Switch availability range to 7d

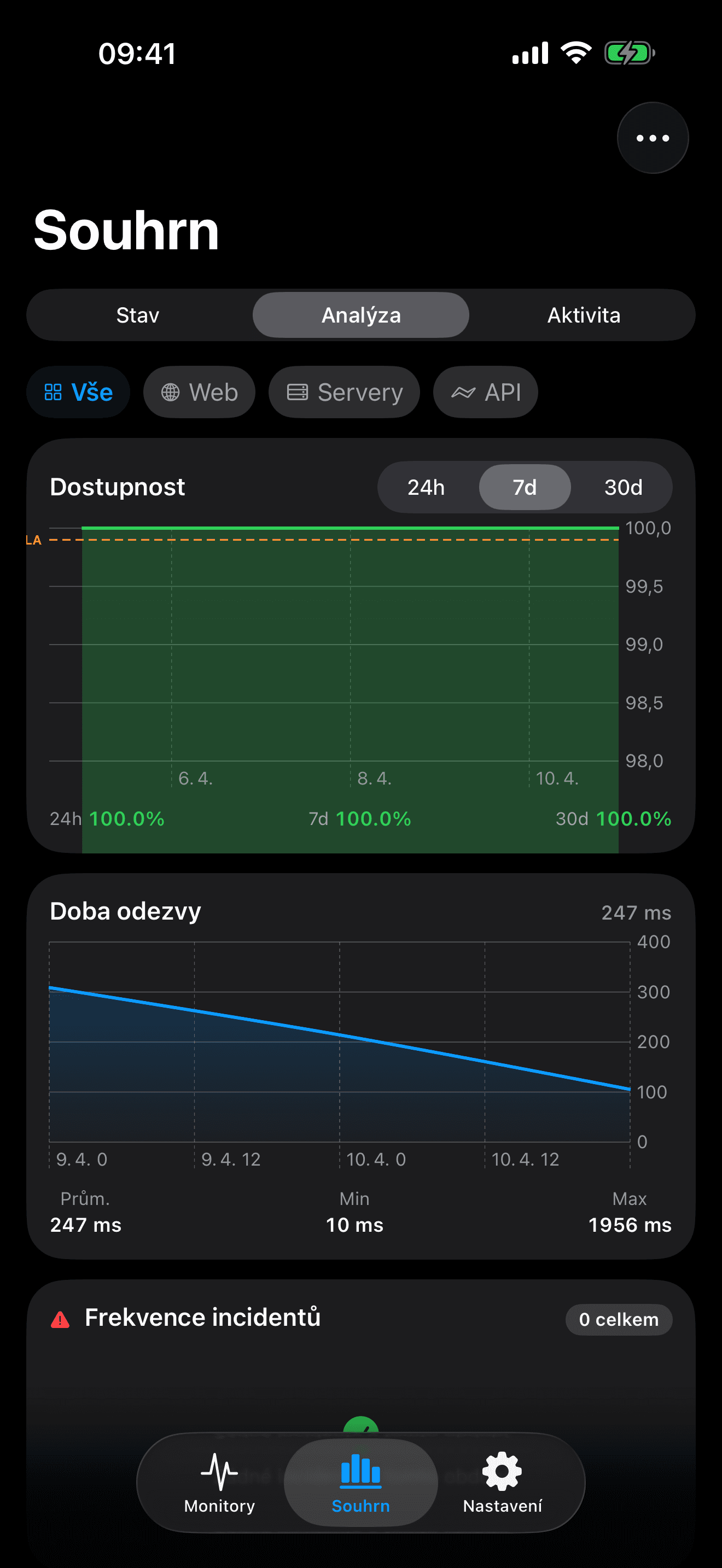(524, 487)
